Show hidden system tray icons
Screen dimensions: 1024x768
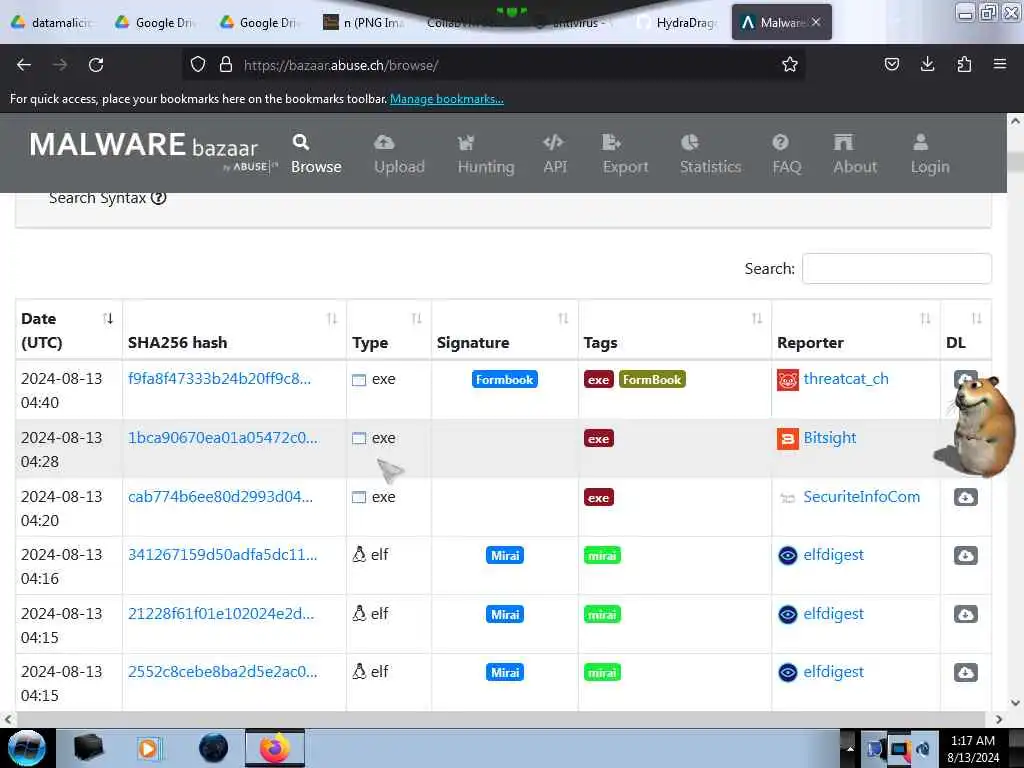pos(850,748)
